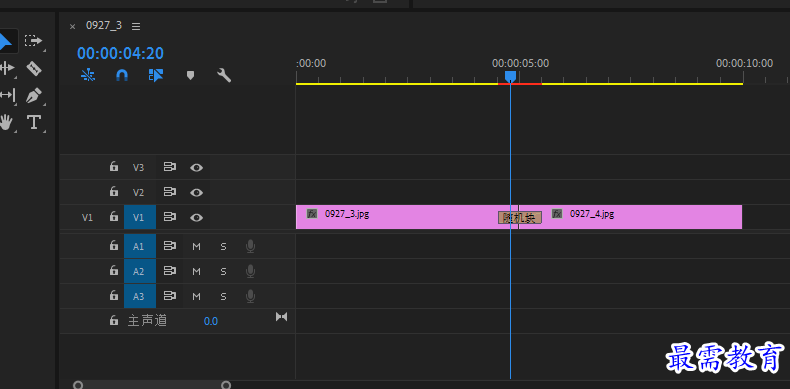Viewport: 790px width, 389px height.
Task: Click fx badge on 0927_3.jpg clip
Action: 312,214
